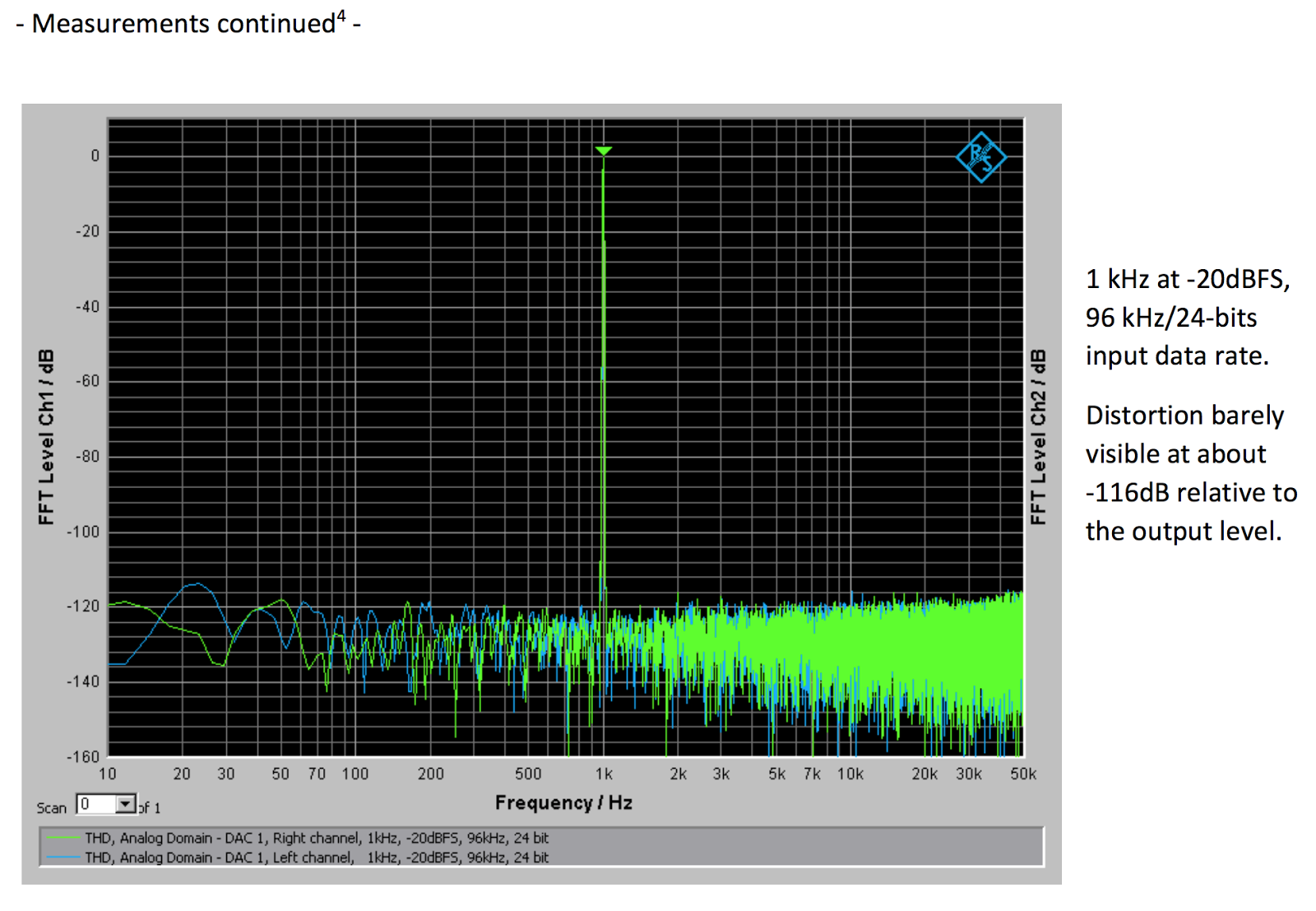The height and width of the screenshot is (911, 1316).
Task: Click the "1 kHz at -20dBFS," caption line
Action: (1188, 280)
